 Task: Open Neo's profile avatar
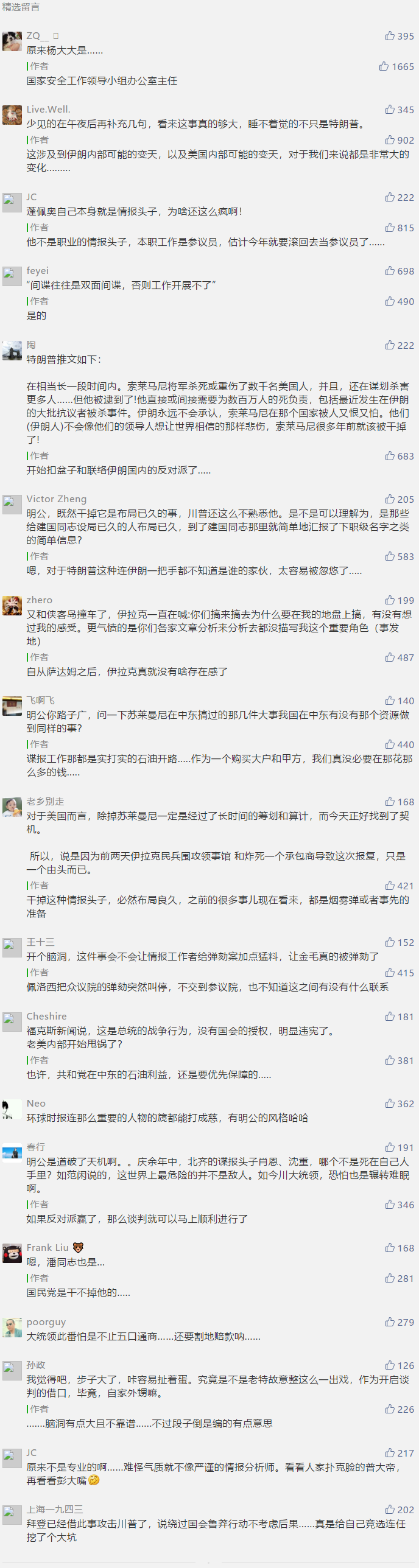[12, 1108]
